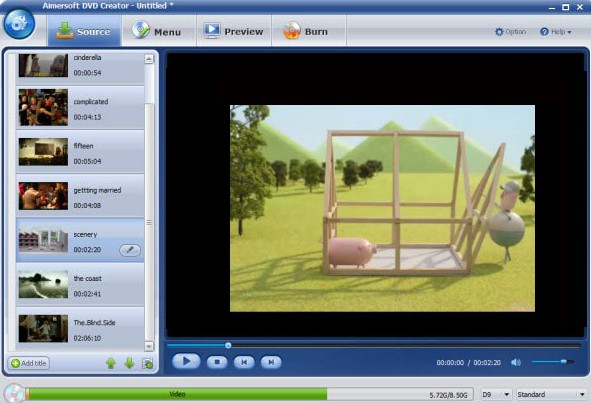Click the video preview frame
This screenshot has height=403, width=591.
[382, 208]
